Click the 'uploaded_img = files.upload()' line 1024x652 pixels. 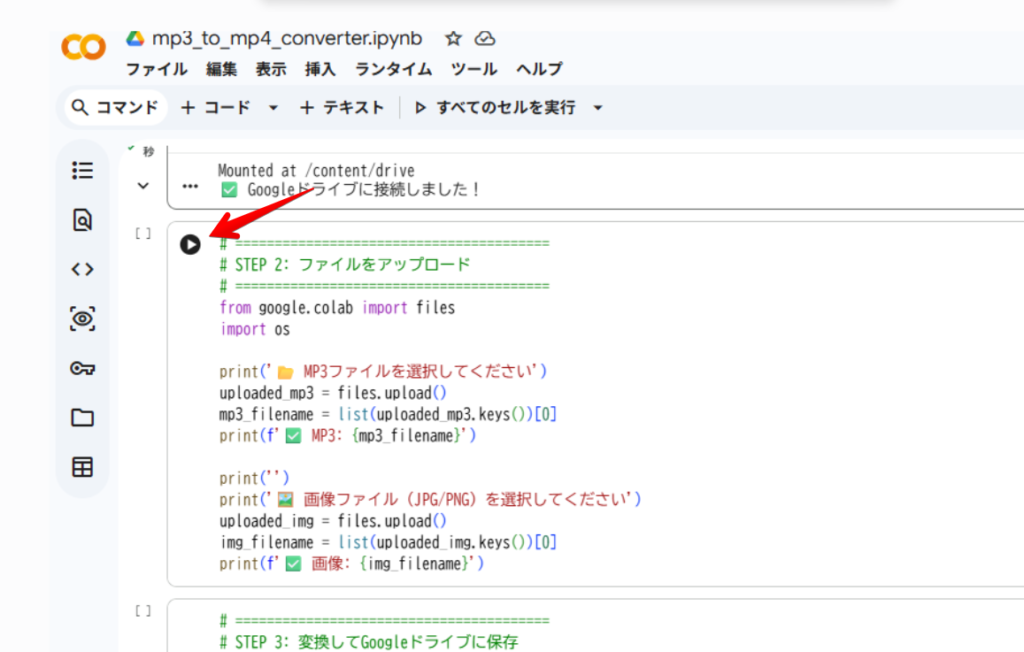(333, 521)
